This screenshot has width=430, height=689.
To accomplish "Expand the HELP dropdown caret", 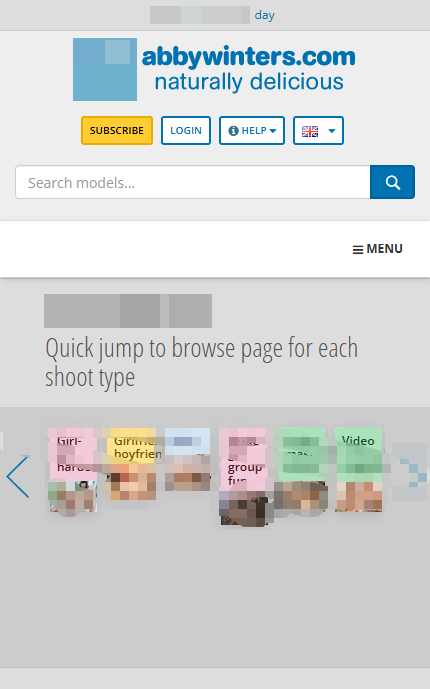I will click(273, 131).
